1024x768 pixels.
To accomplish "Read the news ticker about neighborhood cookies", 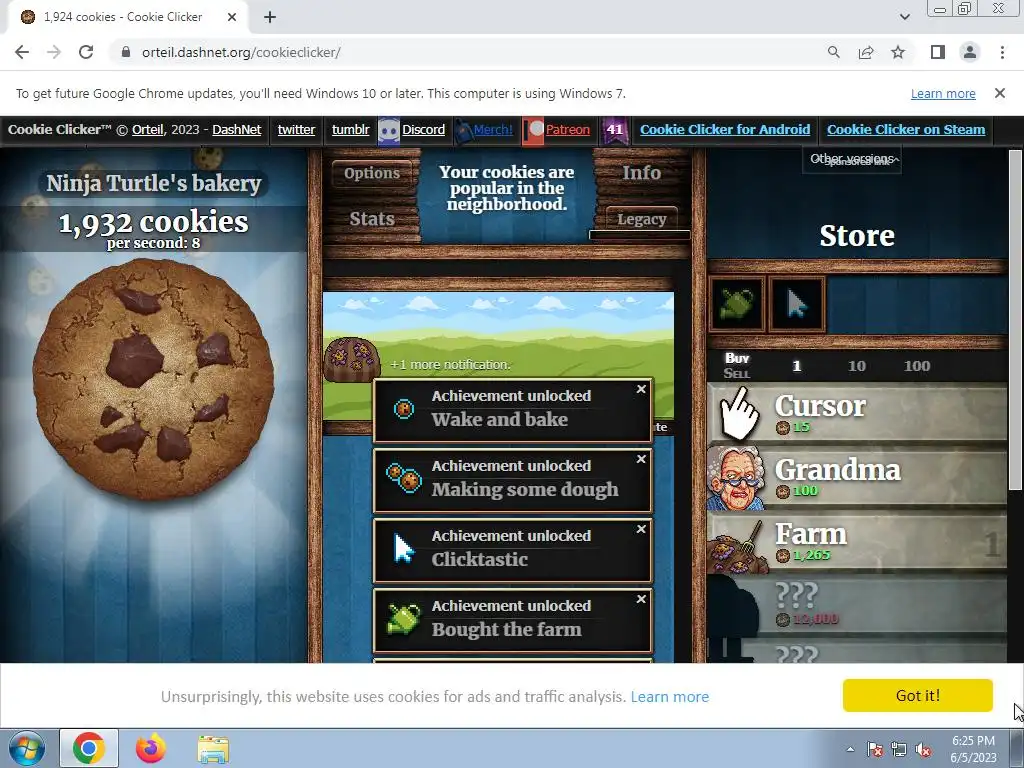I will point(507,189).
